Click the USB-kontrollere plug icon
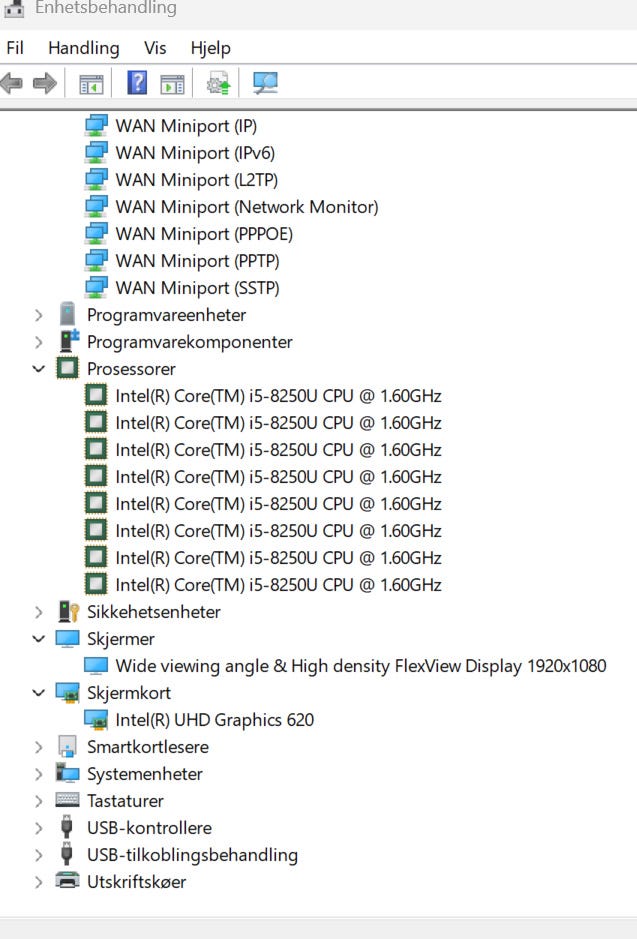Screen dimensions: 637x939 pyautogui.click(x=67, y=827)
